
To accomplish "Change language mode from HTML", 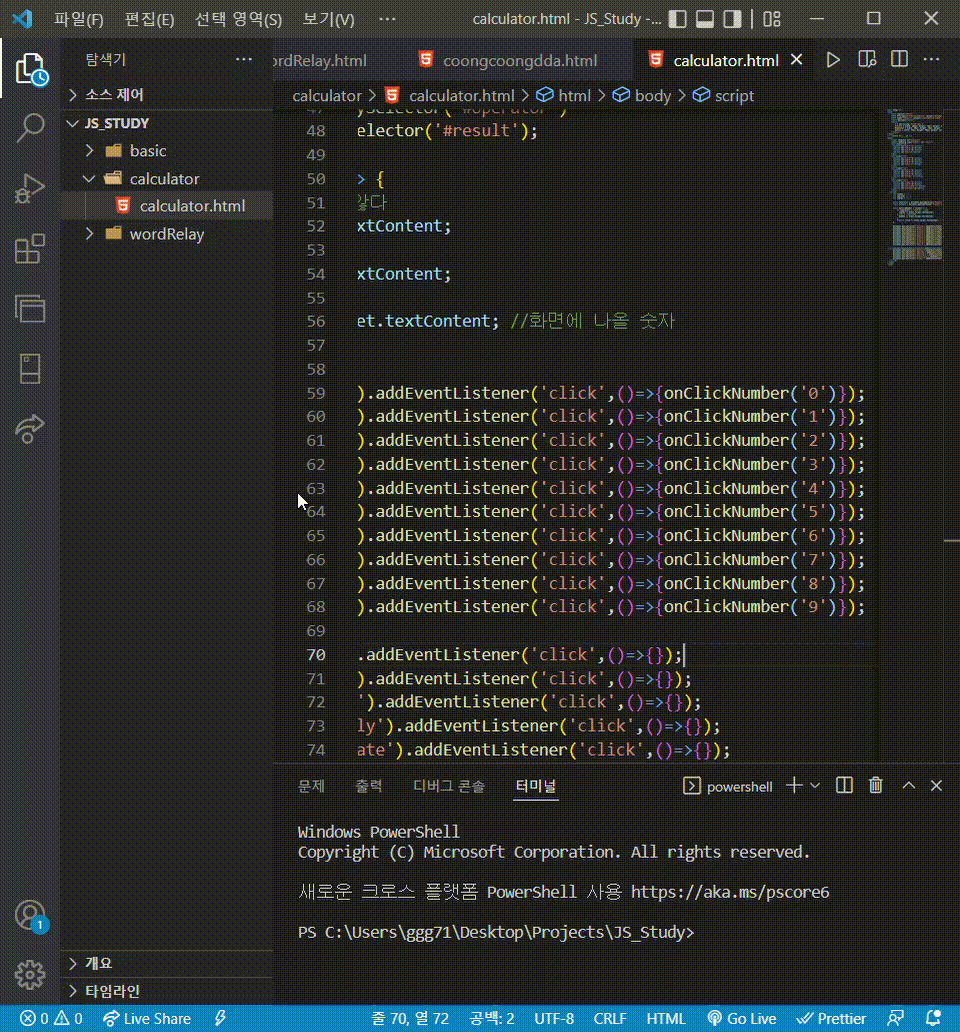I will pos(666,1018).
